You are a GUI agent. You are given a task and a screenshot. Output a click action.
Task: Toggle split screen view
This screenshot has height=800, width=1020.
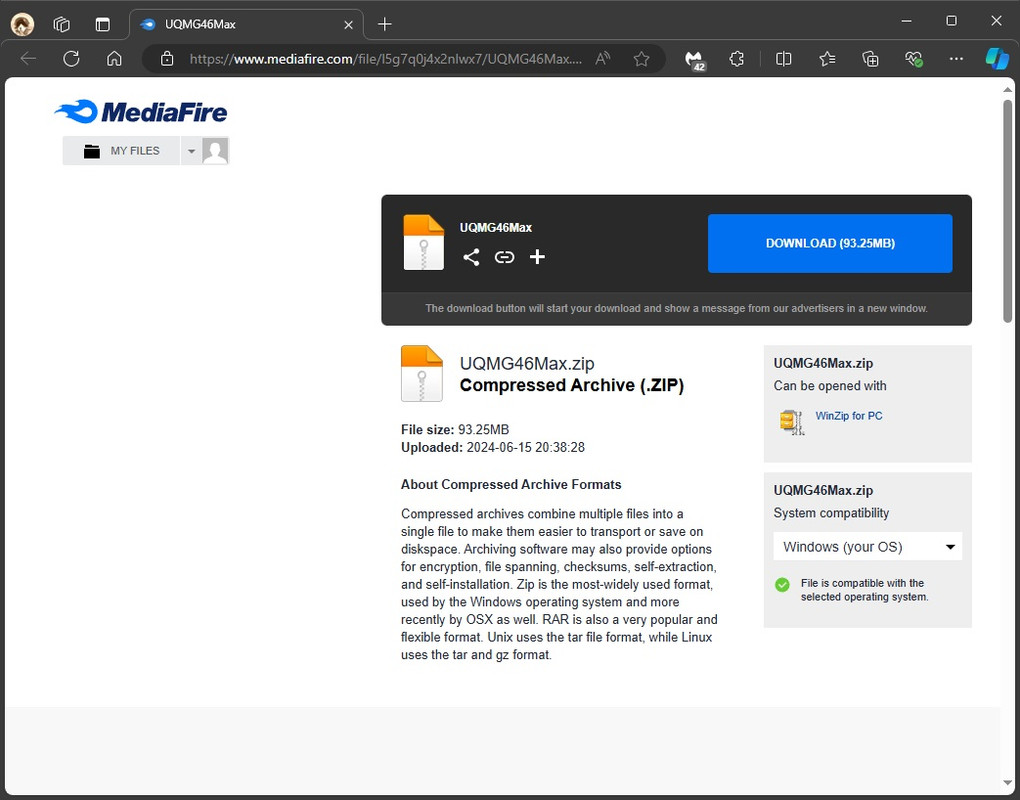coord(784,59)
